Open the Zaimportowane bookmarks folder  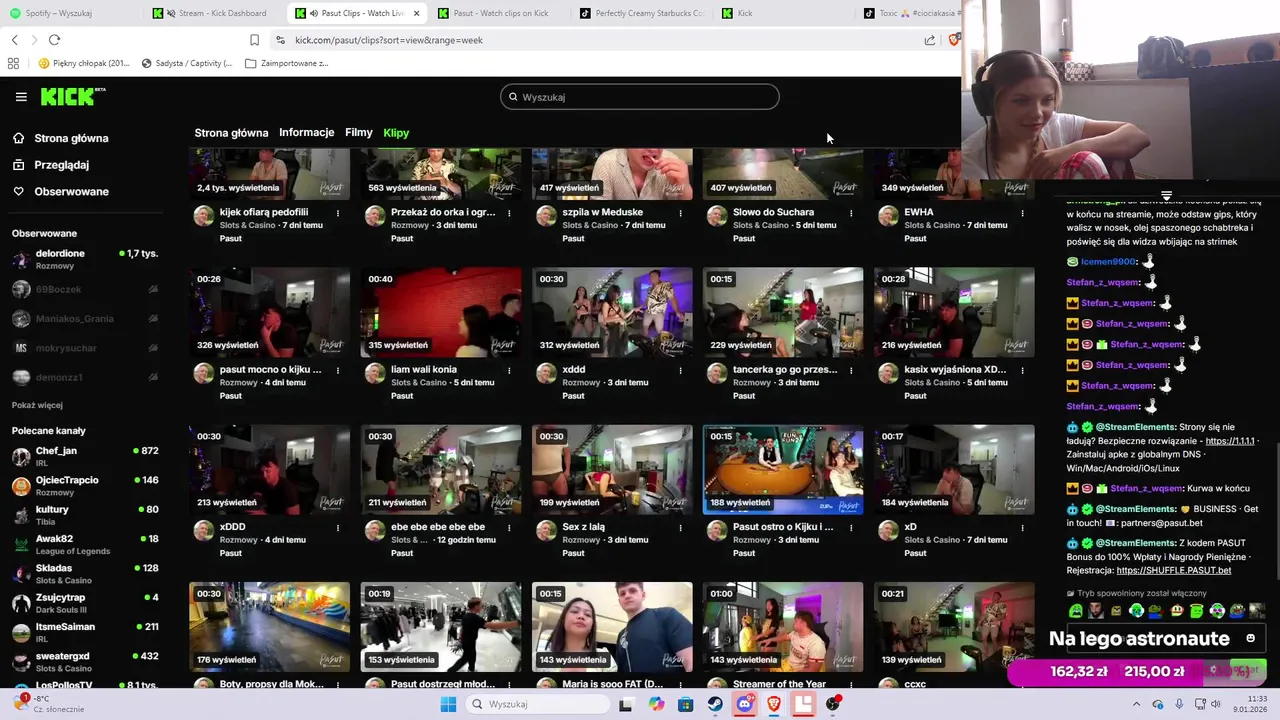click(285, 63)
